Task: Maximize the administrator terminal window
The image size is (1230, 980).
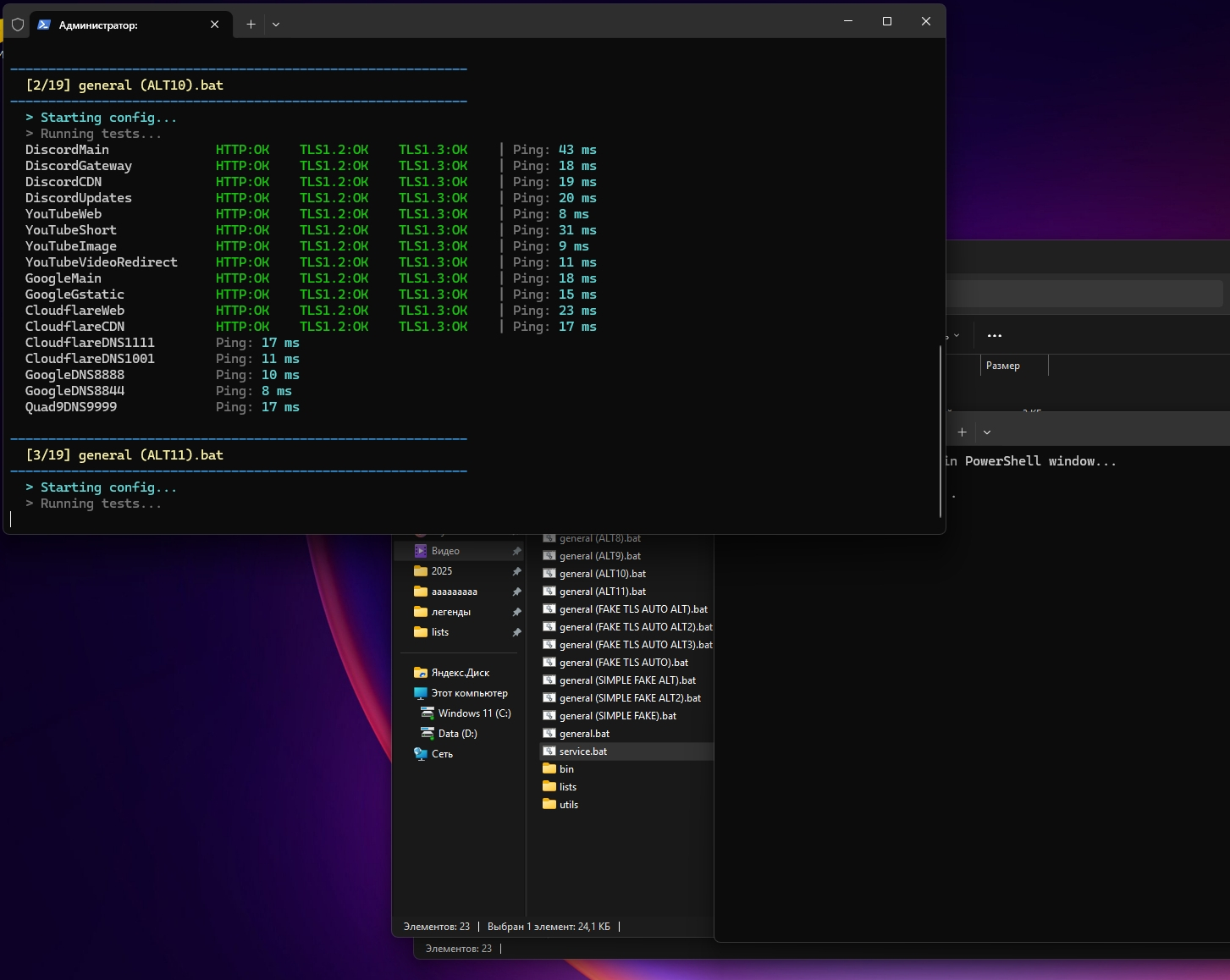Action: [x=887, y=22]
